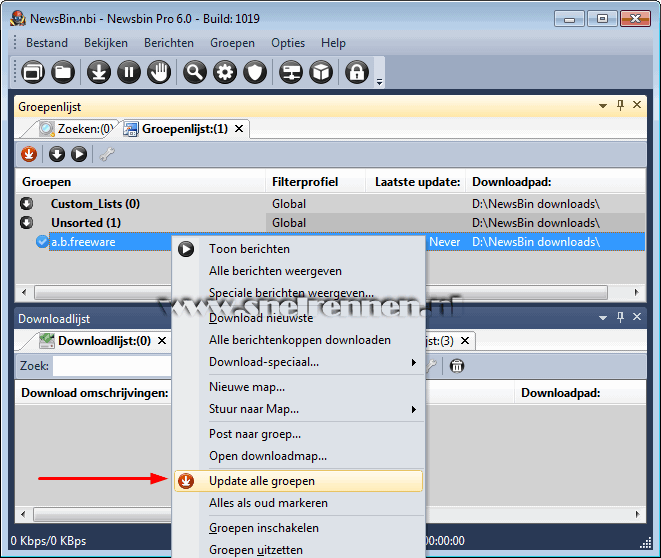Click Downloadpad column header in Downloadlijst
Screen dimensions: 661x558
580,393
